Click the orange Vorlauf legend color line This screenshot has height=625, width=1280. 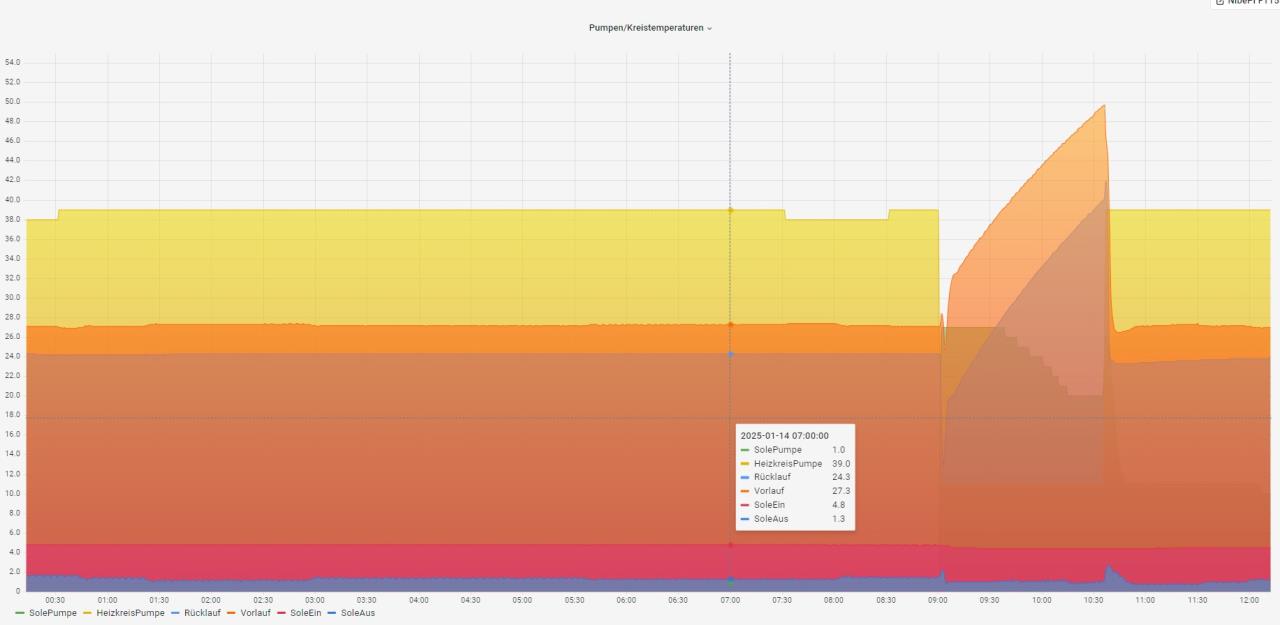point(232,612)
